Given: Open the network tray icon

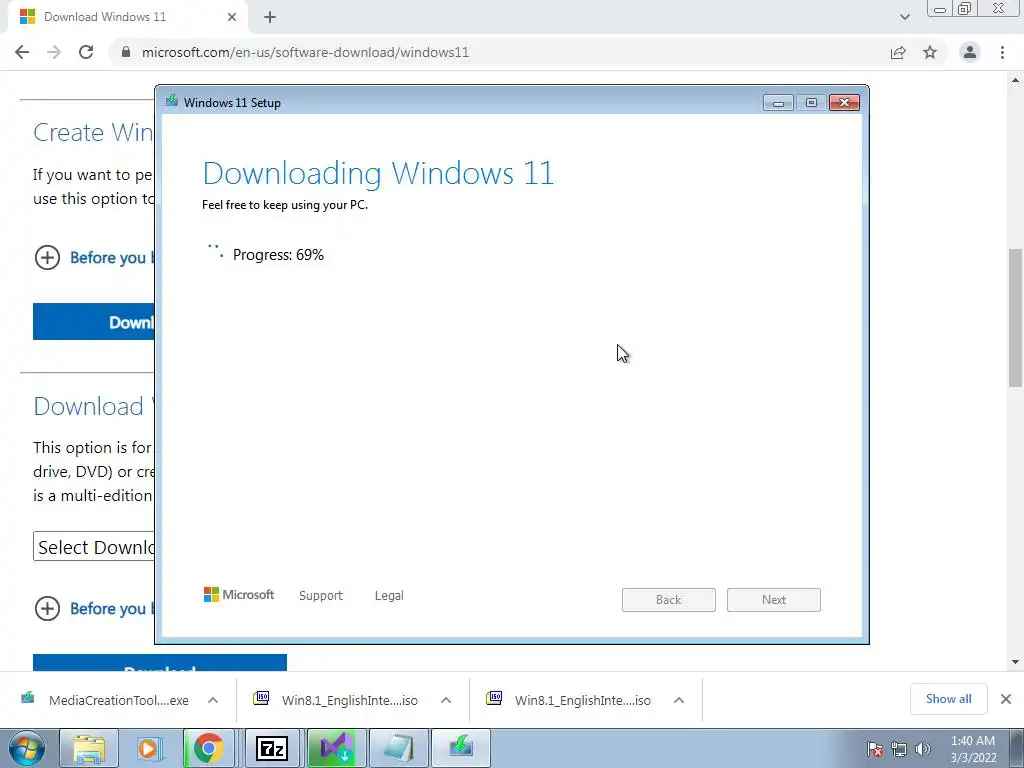Looking at the screenshot, I should (899, 750).
